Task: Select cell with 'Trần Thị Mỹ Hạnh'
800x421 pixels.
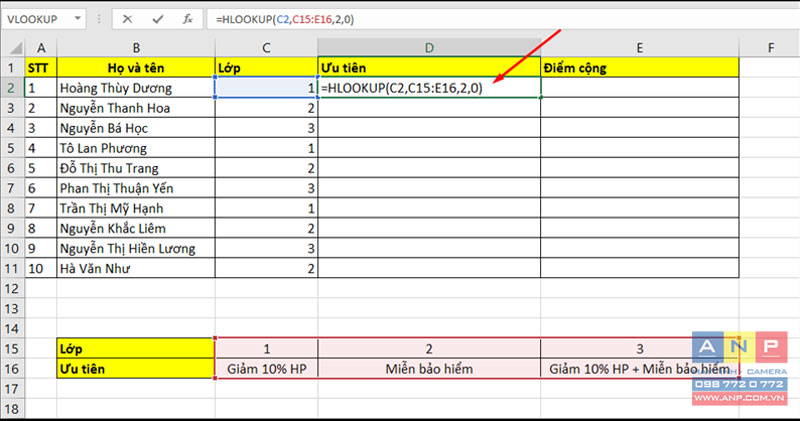Action: click(136, 208)
